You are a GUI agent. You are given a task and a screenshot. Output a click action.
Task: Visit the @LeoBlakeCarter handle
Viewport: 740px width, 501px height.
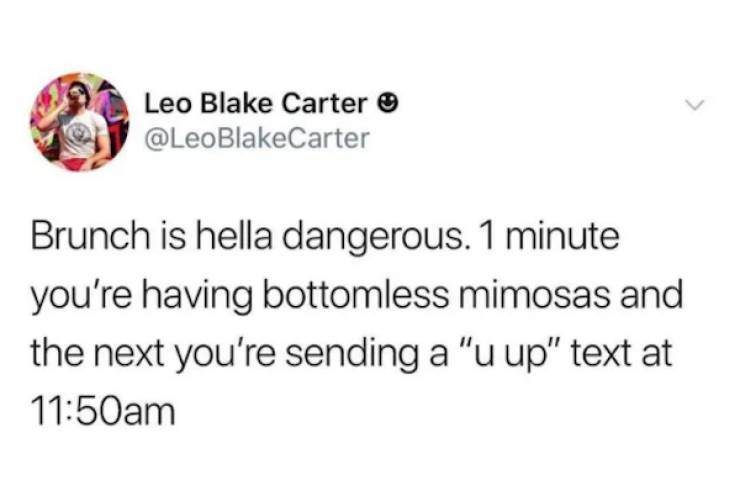tap(256, 139)
